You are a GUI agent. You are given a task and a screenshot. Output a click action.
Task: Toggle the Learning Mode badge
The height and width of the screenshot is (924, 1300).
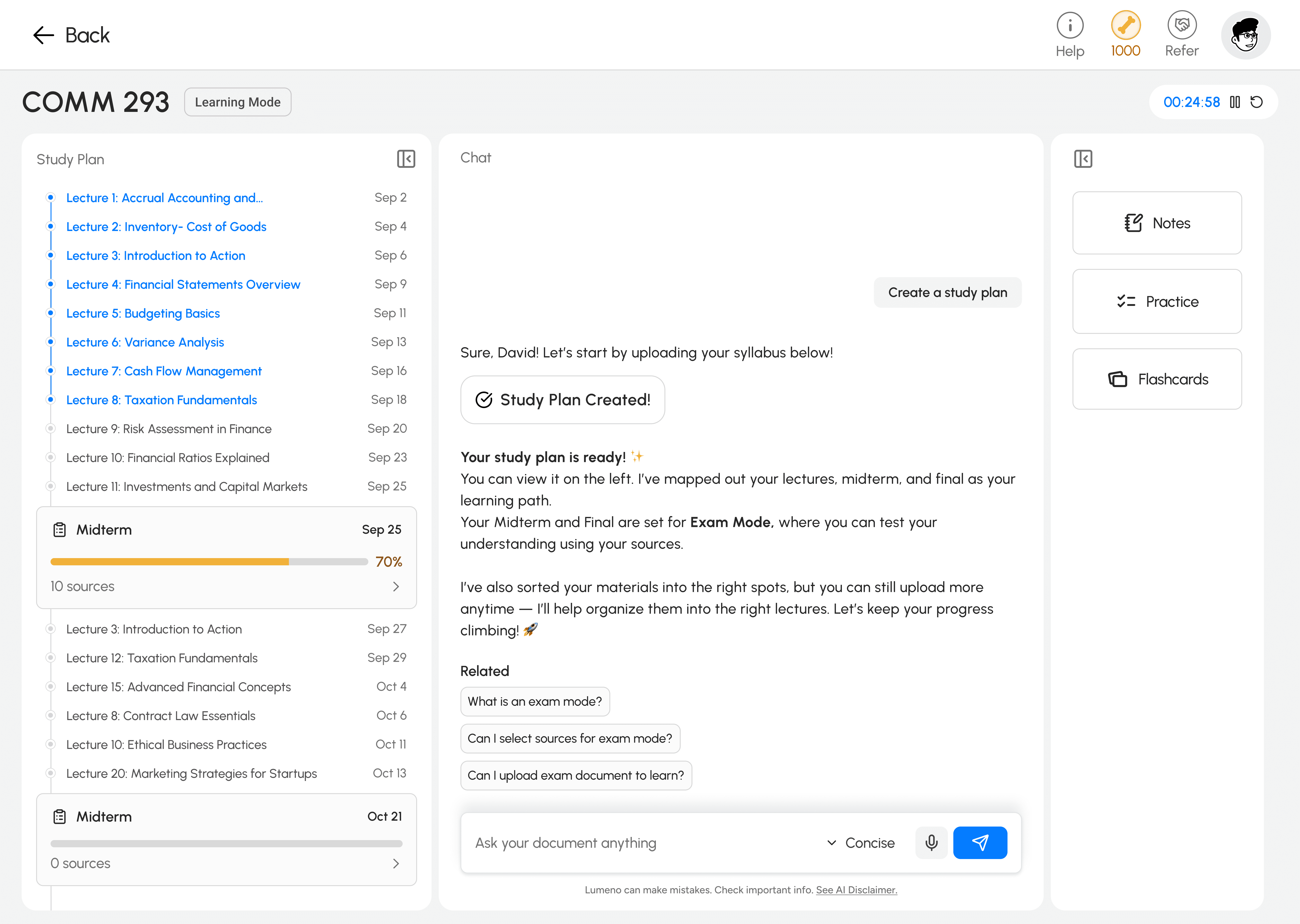(237, 102)
